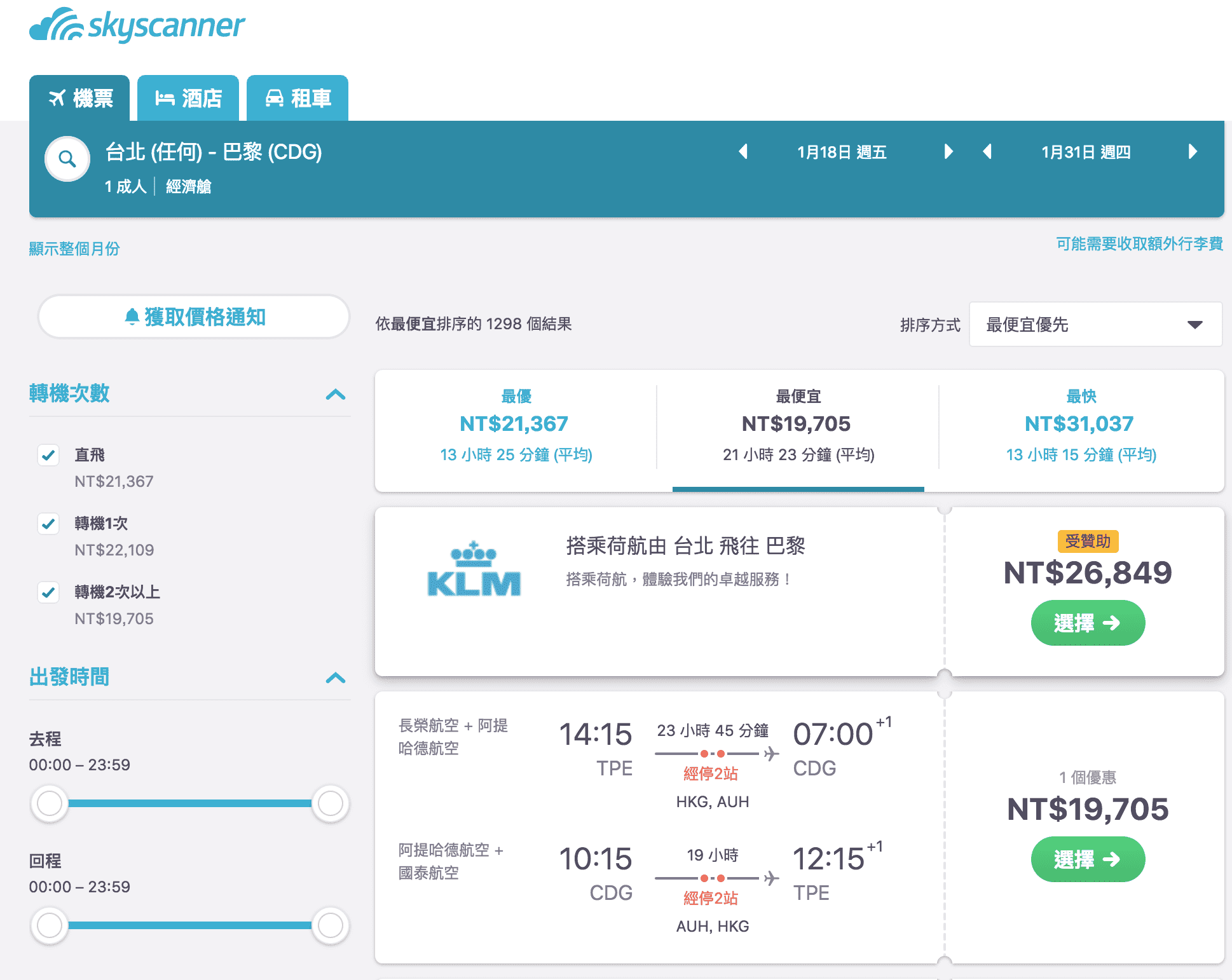
Task: Click the 搭乘荷航由 台北 飛往 巴黎 headline
Action: (685, 546)
